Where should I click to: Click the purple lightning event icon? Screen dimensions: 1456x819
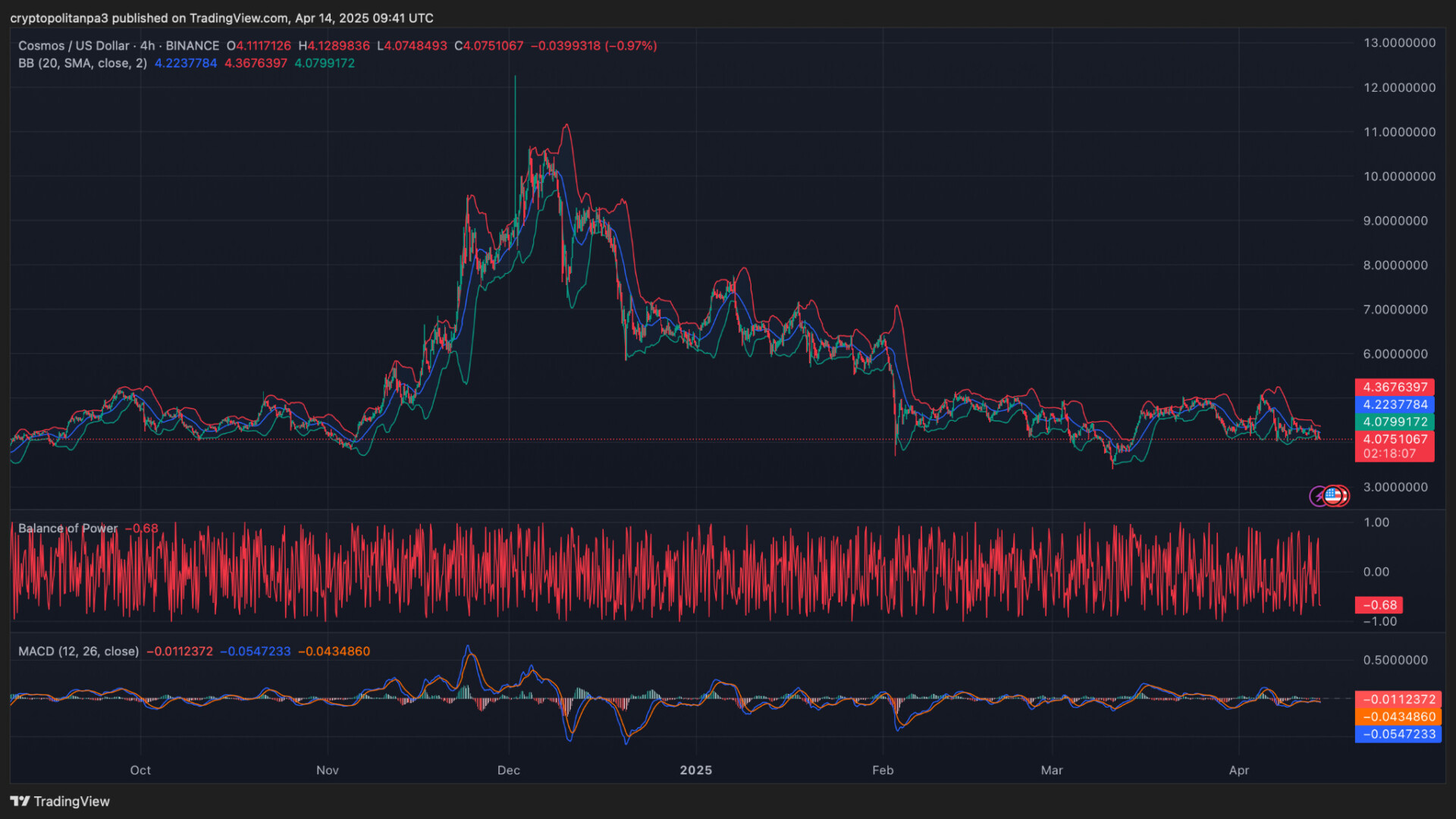(1318, 497)
